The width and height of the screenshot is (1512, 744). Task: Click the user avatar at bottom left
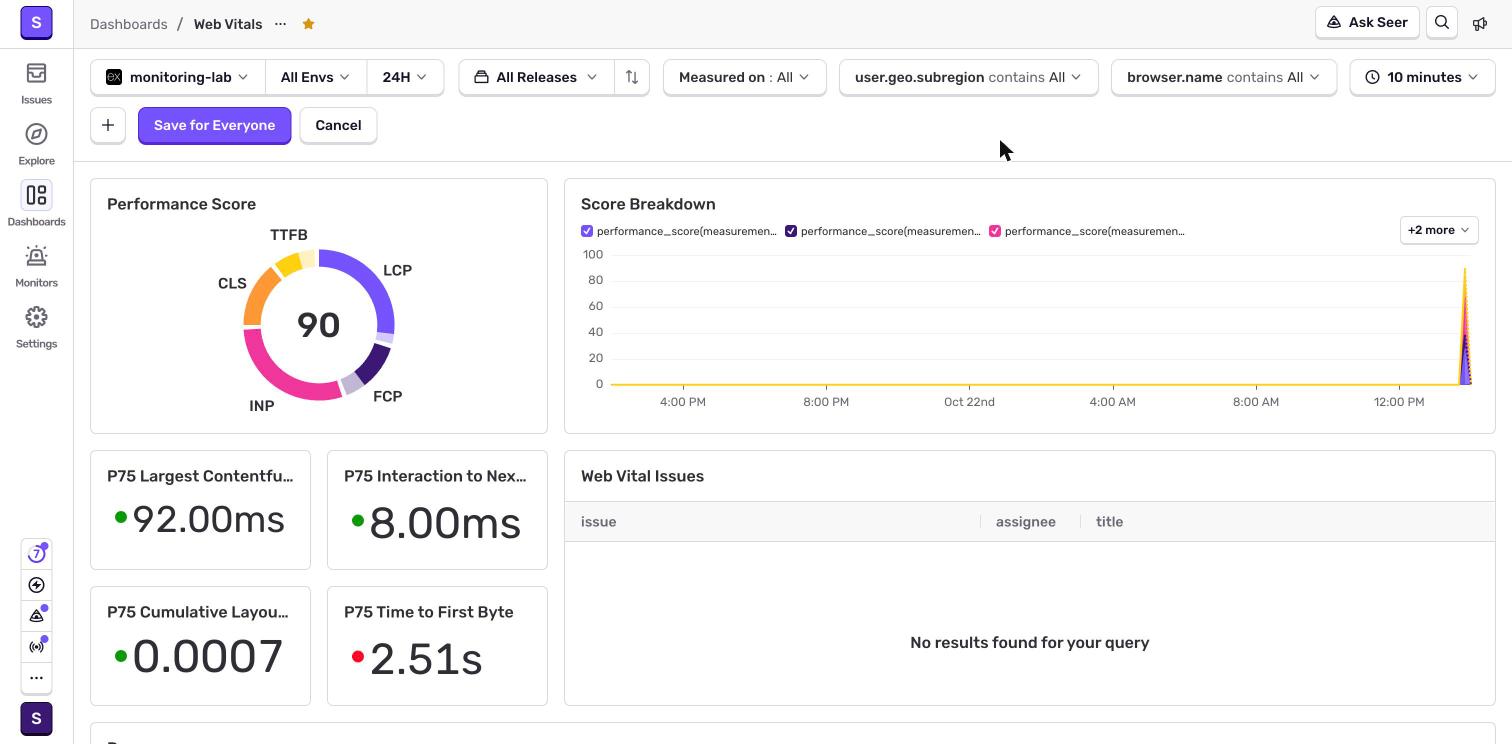click(36, 718)
